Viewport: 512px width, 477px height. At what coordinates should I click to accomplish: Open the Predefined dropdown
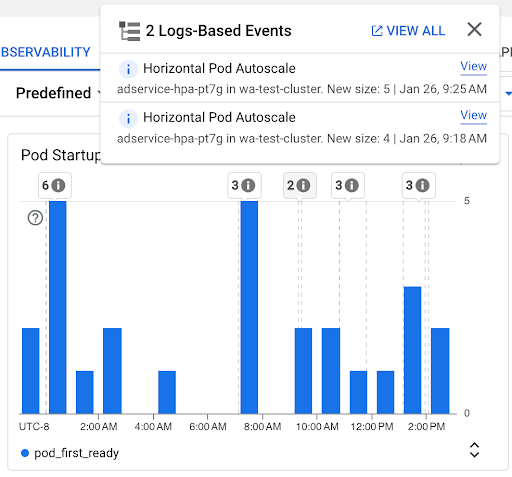pyautogui.click(x=58, y=93)
